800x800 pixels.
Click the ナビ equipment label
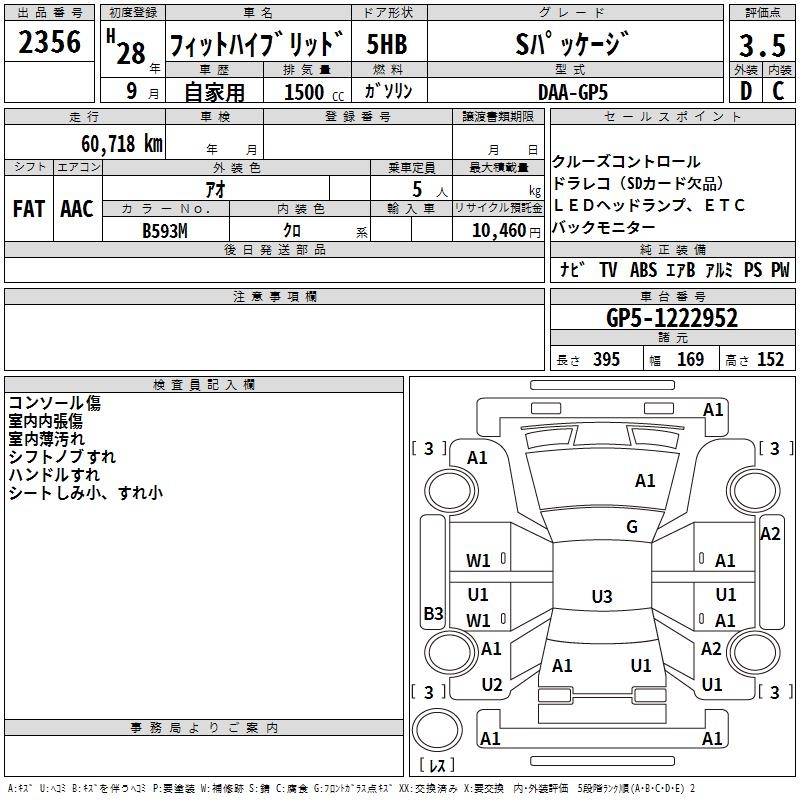[x=572, y=269]
